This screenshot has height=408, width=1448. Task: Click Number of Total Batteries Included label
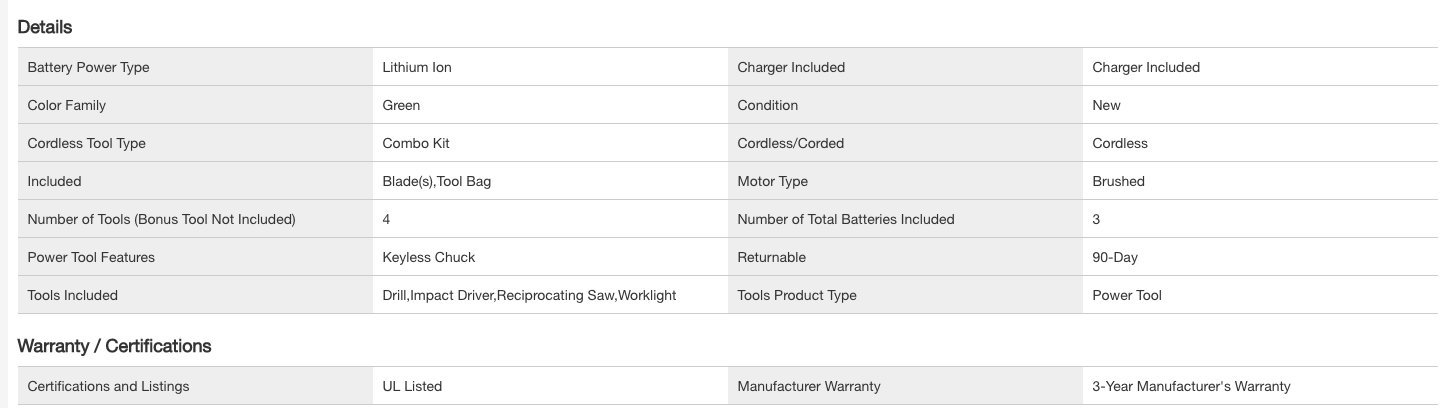coord(846,219)
